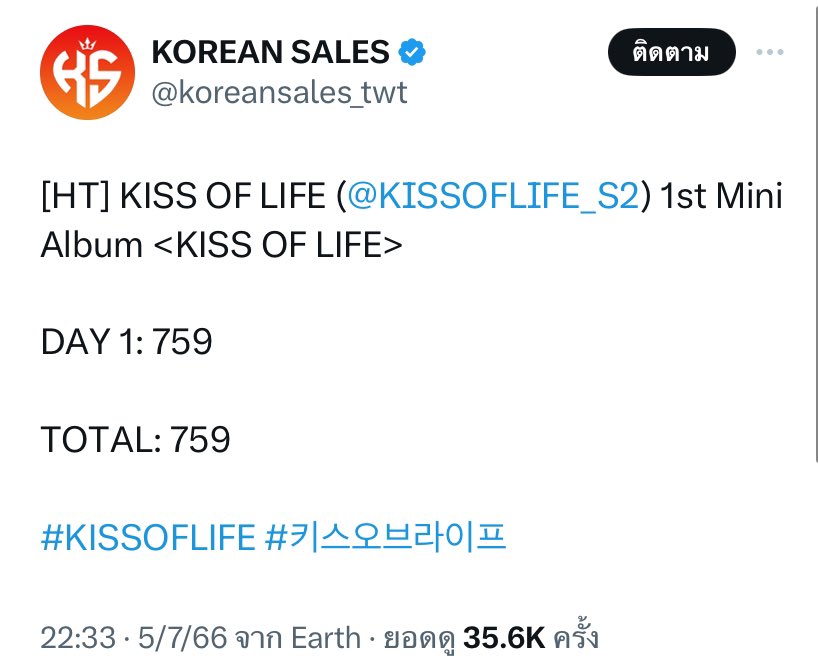818x672 pixels.
Task: Open the KOREAN SALES display name
Action: point(271,52)
